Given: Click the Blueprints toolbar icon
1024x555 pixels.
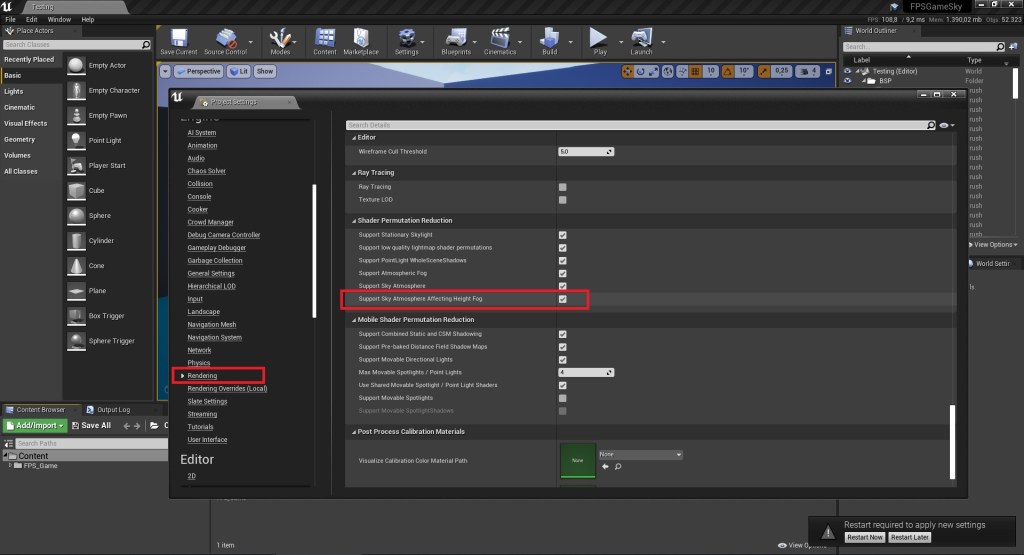Looking at the screenshot, I should click(x=455, y=41).
